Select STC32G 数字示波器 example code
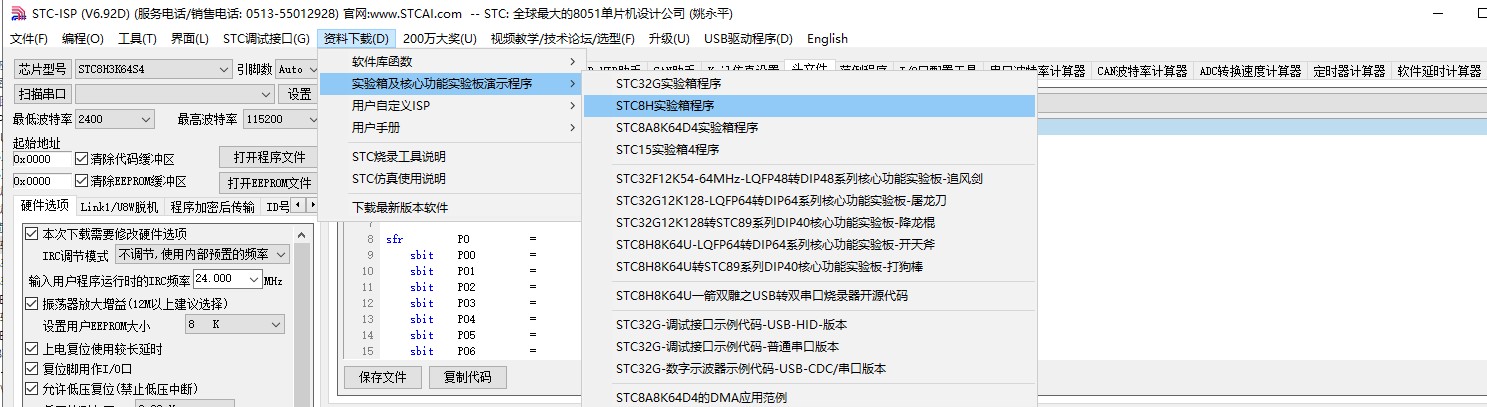 810,369
